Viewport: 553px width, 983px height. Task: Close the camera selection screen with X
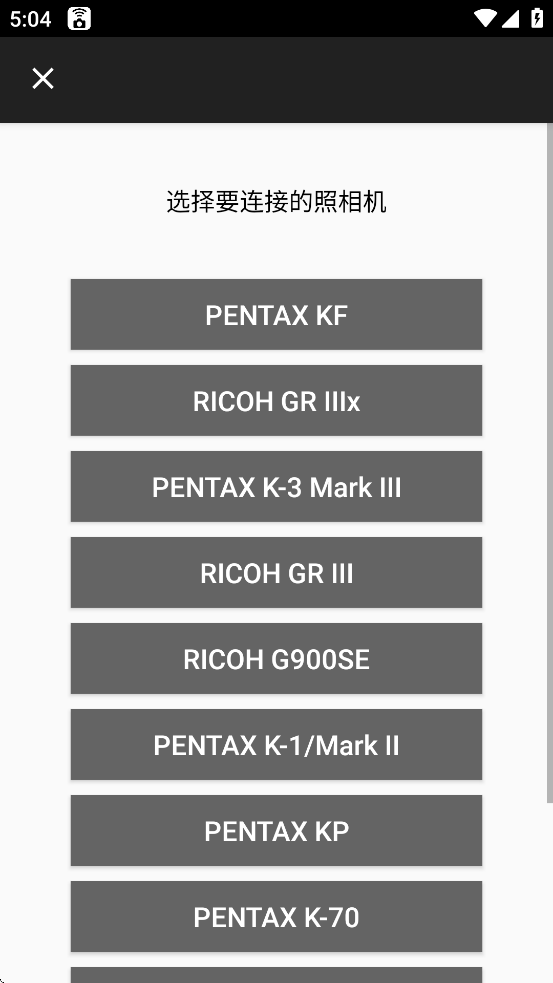43,79
